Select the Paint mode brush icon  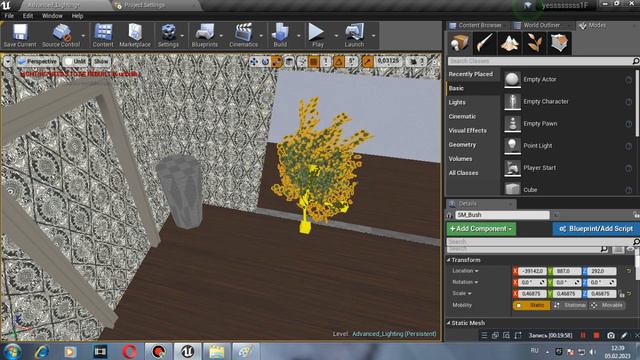pyautogui.click(x=484, y=43)
